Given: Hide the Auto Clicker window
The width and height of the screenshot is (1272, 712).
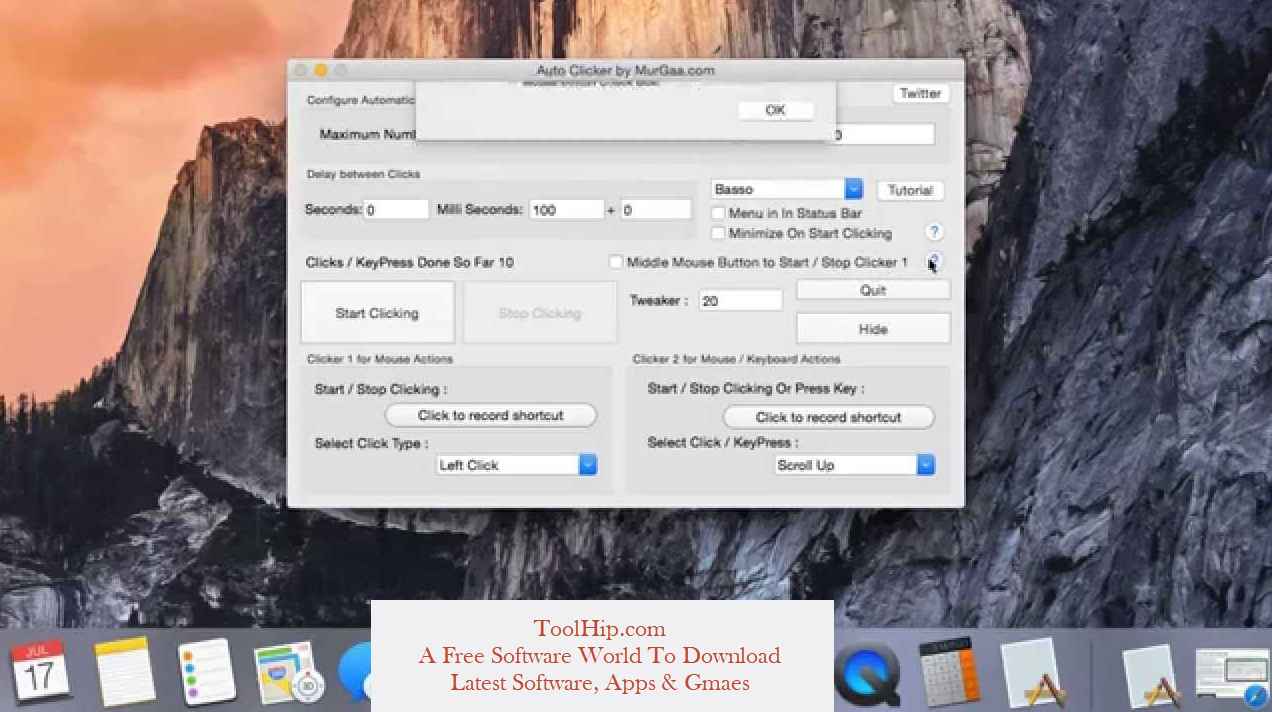Looking at the screenshot, I should [873, 329].
